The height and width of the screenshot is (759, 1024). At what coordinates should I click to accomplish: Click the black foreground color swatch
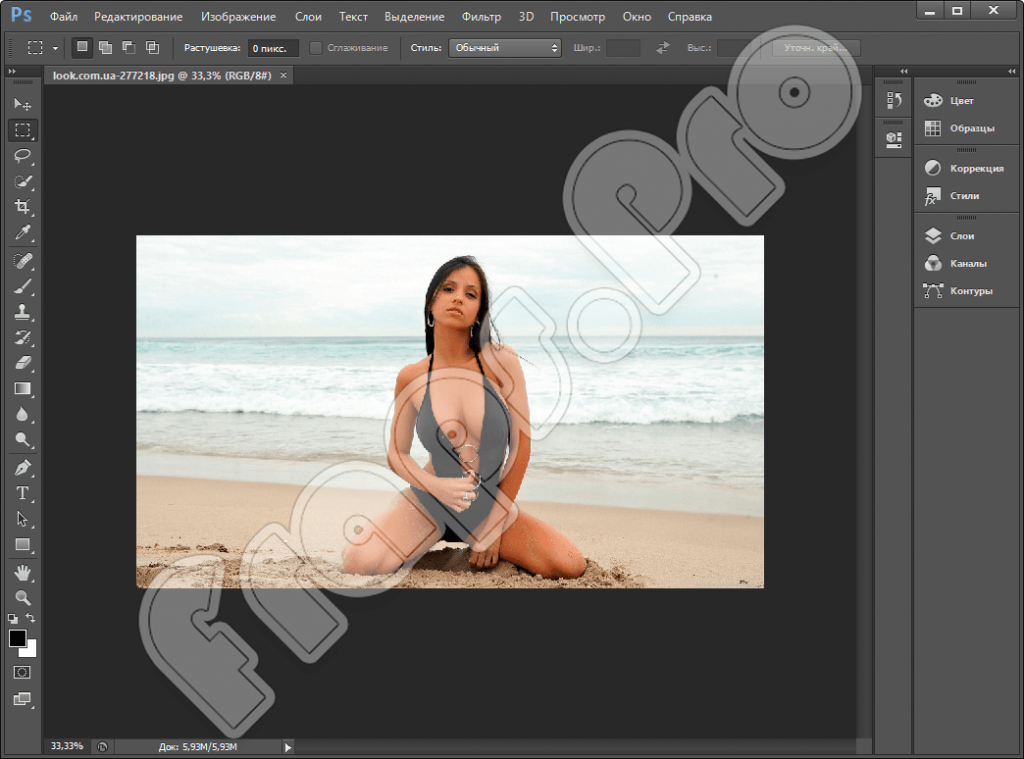[17, 638]
